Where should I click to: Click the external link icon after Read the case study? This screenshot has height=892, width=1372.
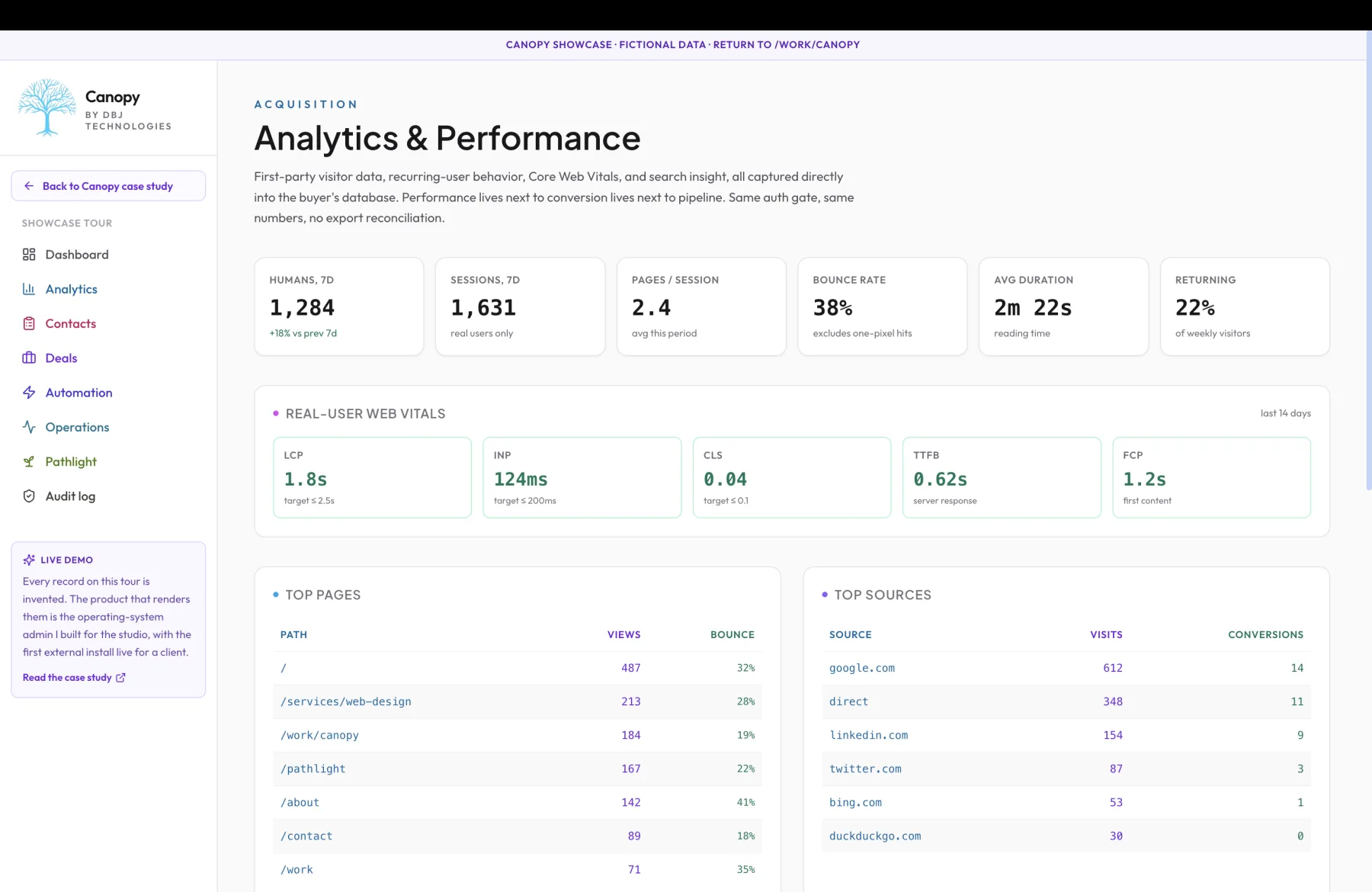tap(120, 678)
